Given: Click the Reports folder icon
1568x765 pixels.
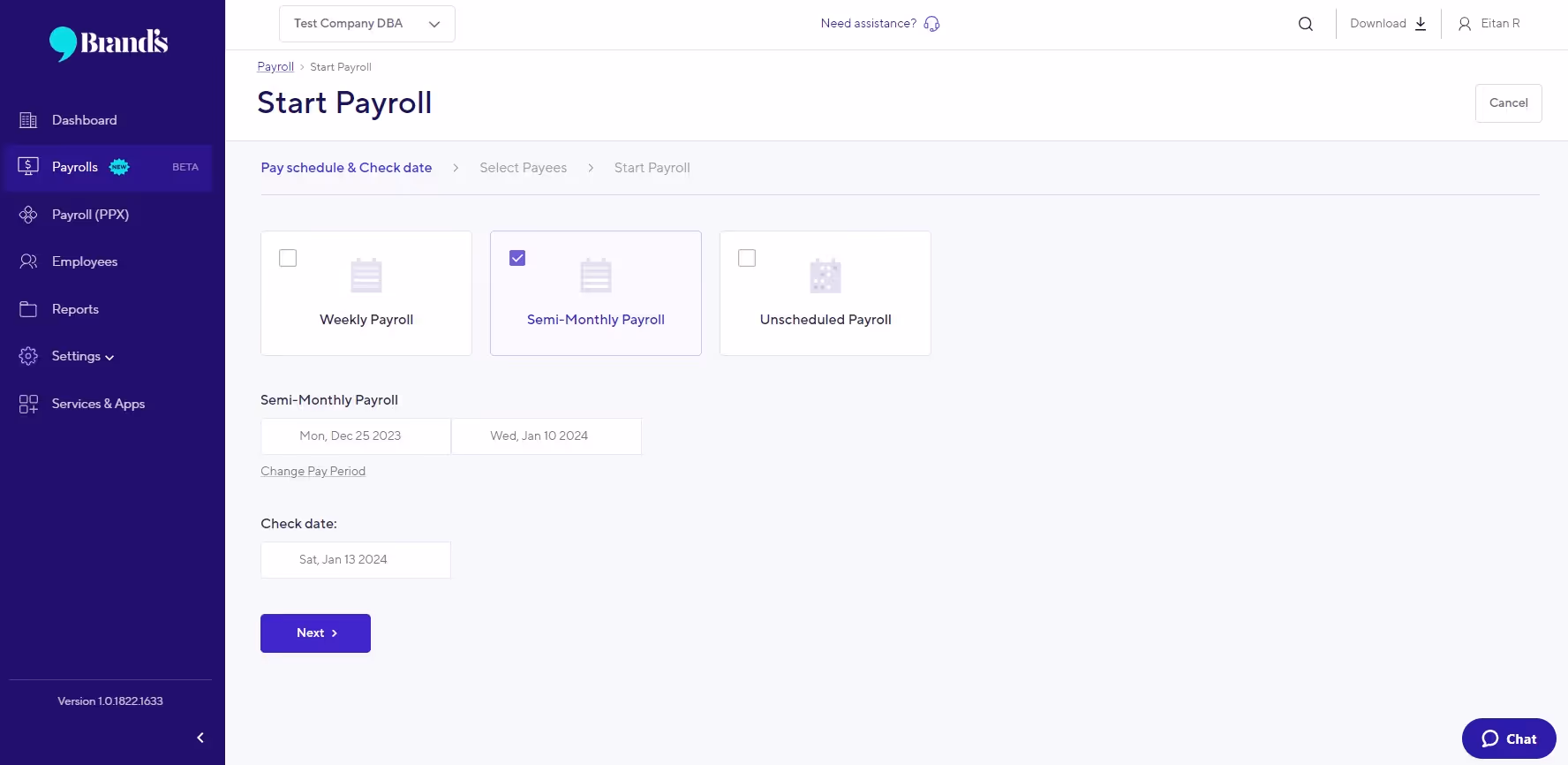Looking at the screenshot, I should [28, 309].
